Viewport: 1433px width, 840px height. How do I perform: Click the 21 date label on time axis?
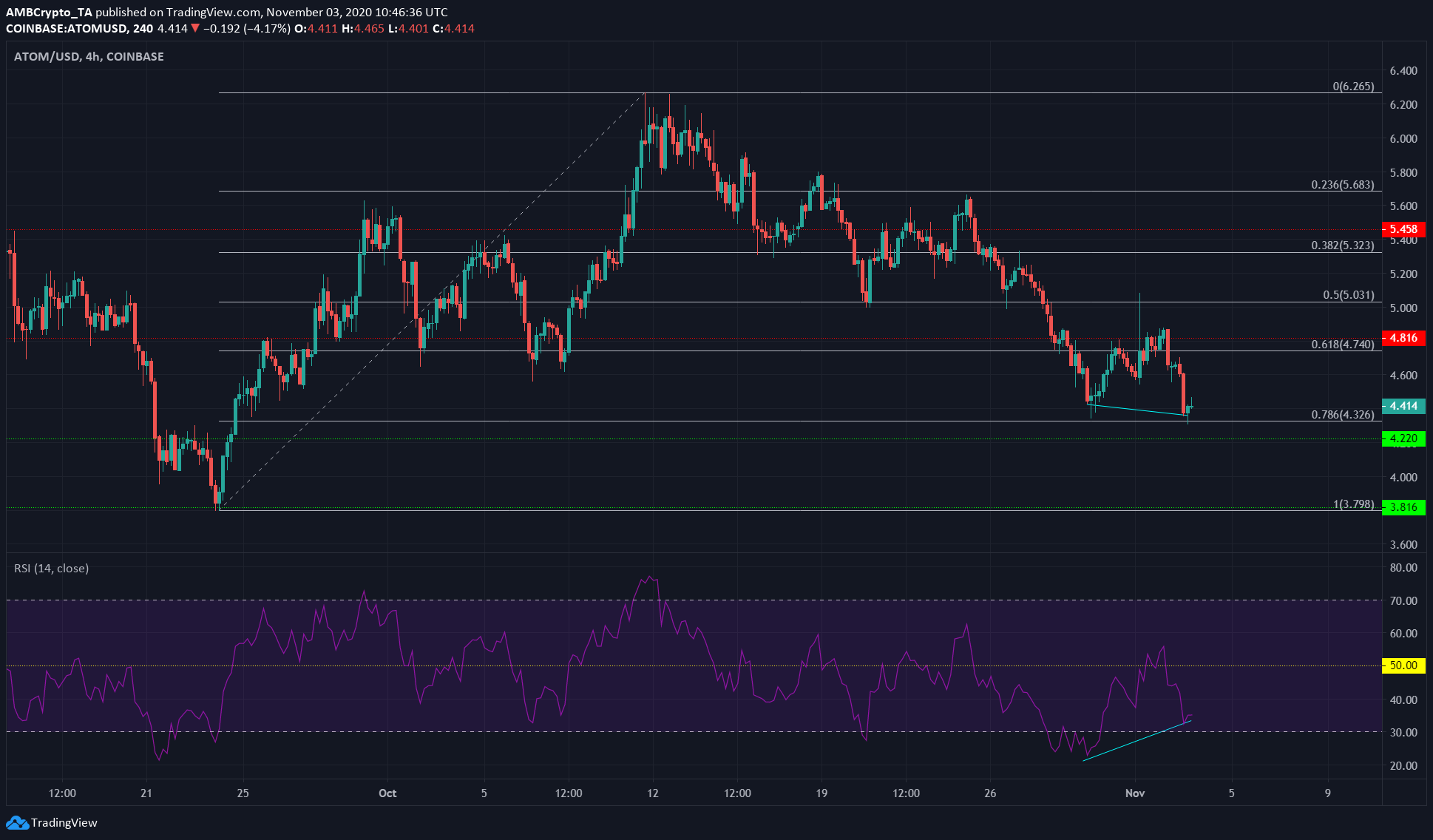(146, 793)
